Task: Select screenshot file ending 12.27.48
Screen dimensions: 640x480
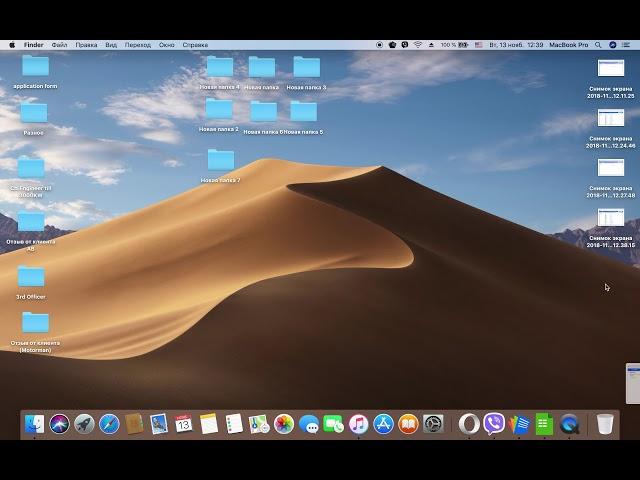Action: 611,167
